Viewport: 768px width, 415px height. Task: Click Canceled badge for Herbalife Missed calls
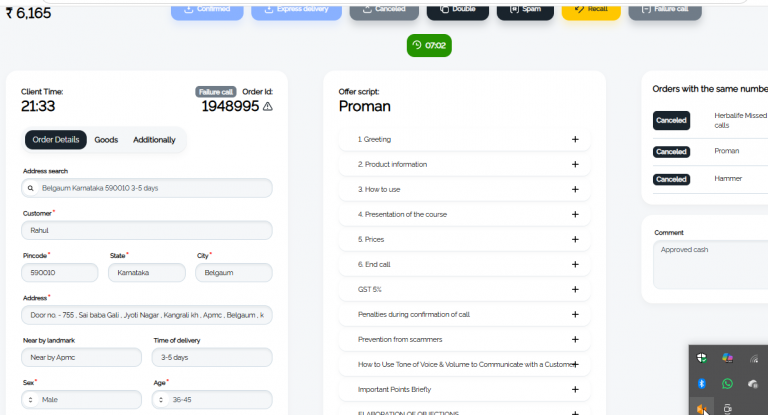click(x=671, y=121)
